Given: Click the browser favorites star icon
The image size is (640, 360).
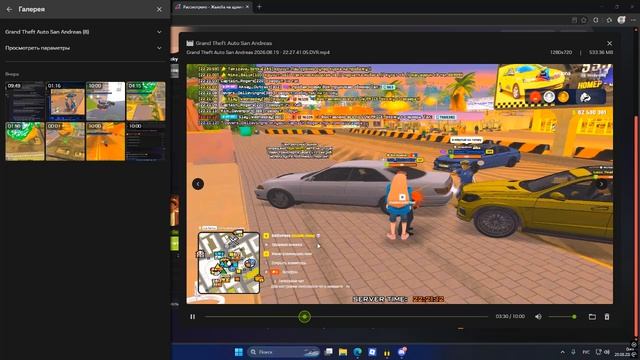Looking at the screenshot, I should 584,20.
